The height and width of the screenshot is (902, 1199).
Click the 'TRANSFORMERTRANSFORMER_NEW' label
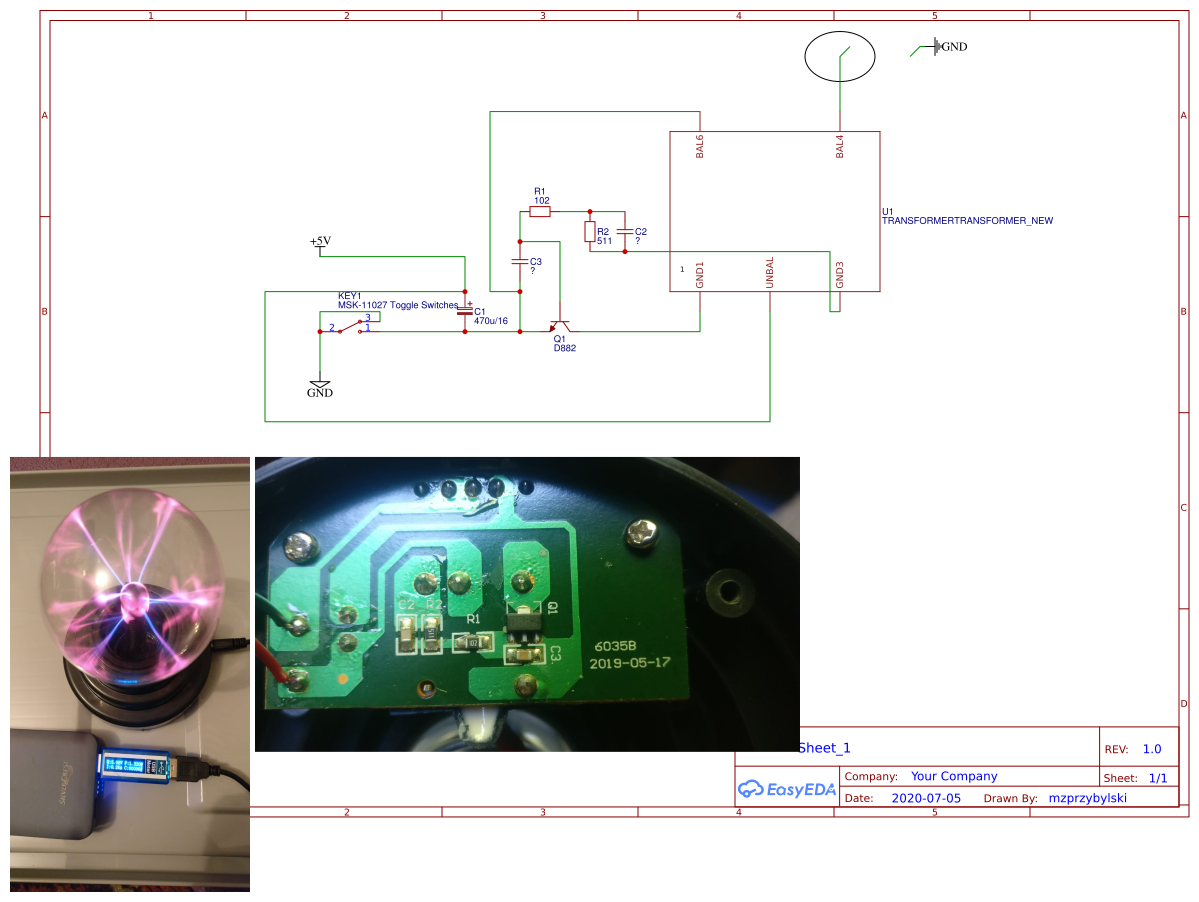(x=967, y=221)
